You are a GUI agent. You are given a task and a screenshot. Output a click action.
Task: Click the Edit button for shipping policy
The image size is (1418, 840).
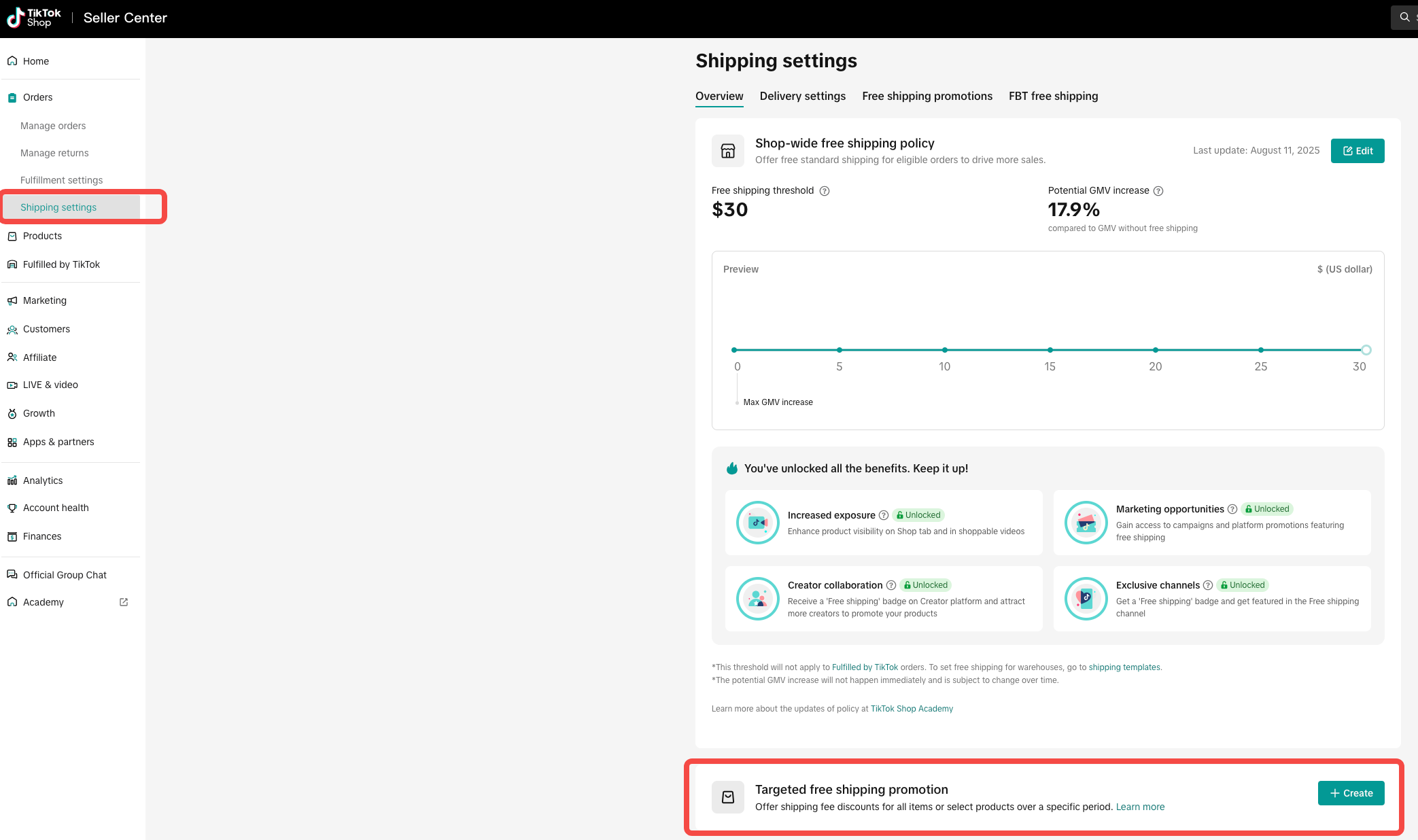click(x=1358, y=151)
